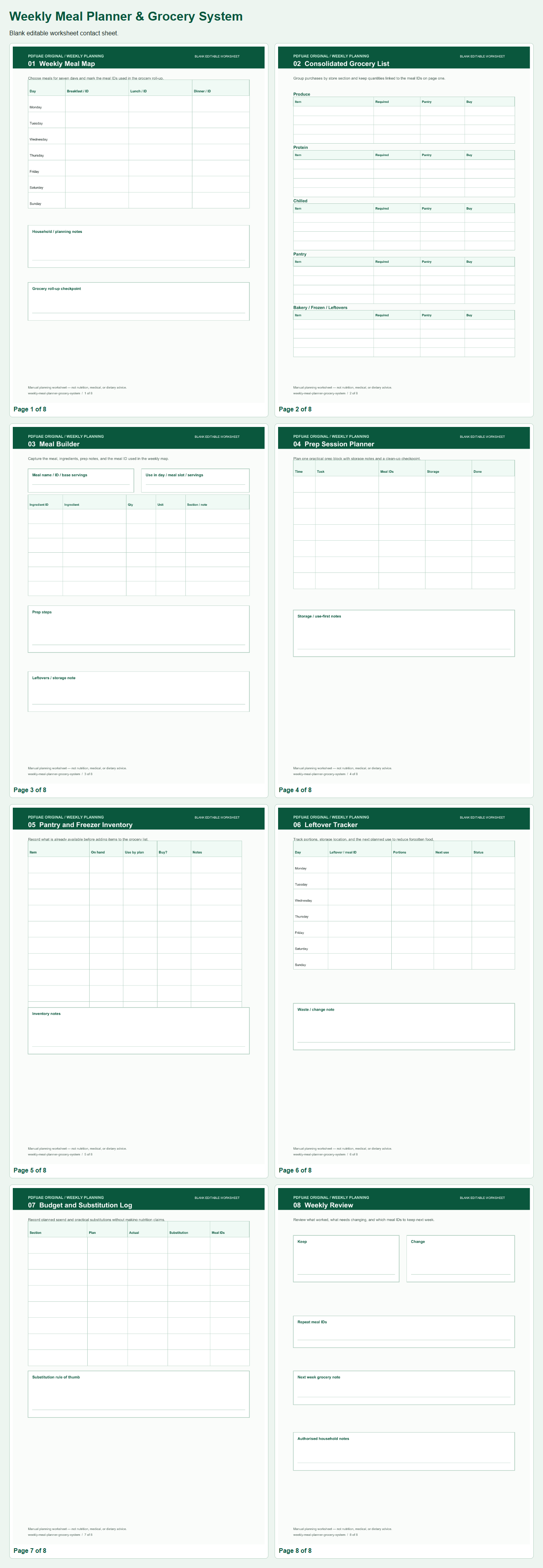Open the Weekly Meal Map page thumbnail
The height and width of the screenshot is (1568, 543).
tap(138, 224)
